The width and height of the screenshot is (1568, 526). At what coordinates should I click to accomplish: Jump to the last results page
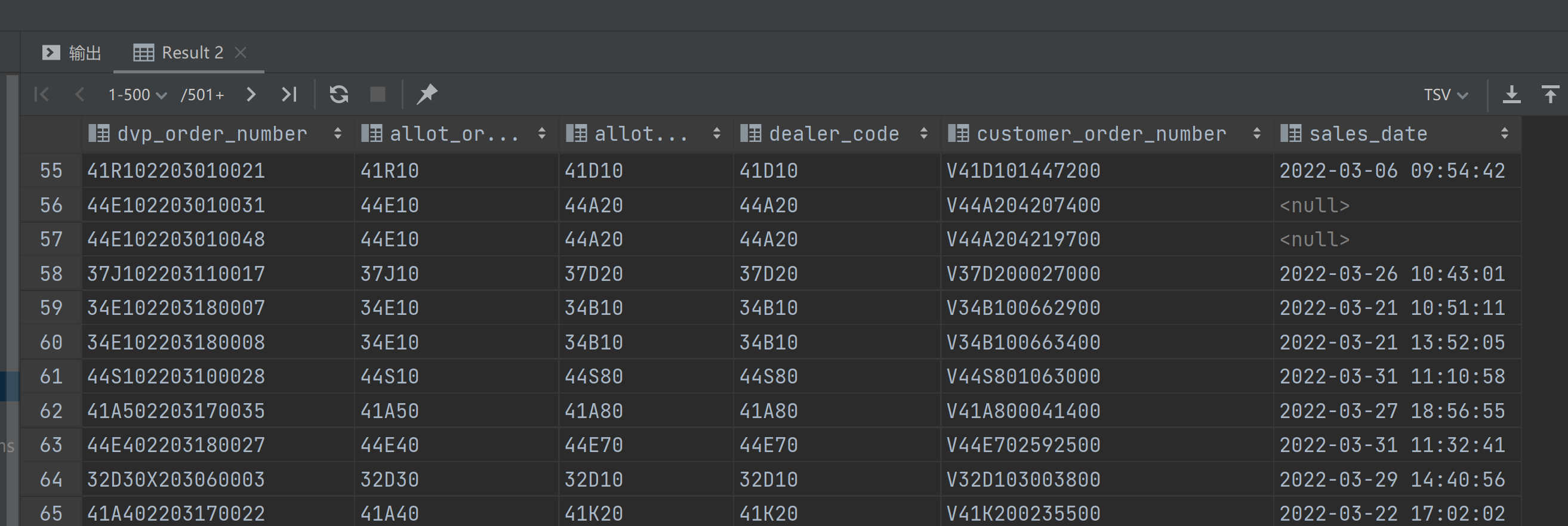[x=288, y=94]
